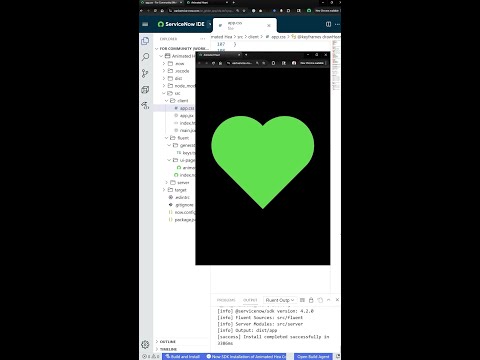This screenshot has width=480, height=360.
Task: Open a new tab in main browser
Action: click(x=234, y=3)
